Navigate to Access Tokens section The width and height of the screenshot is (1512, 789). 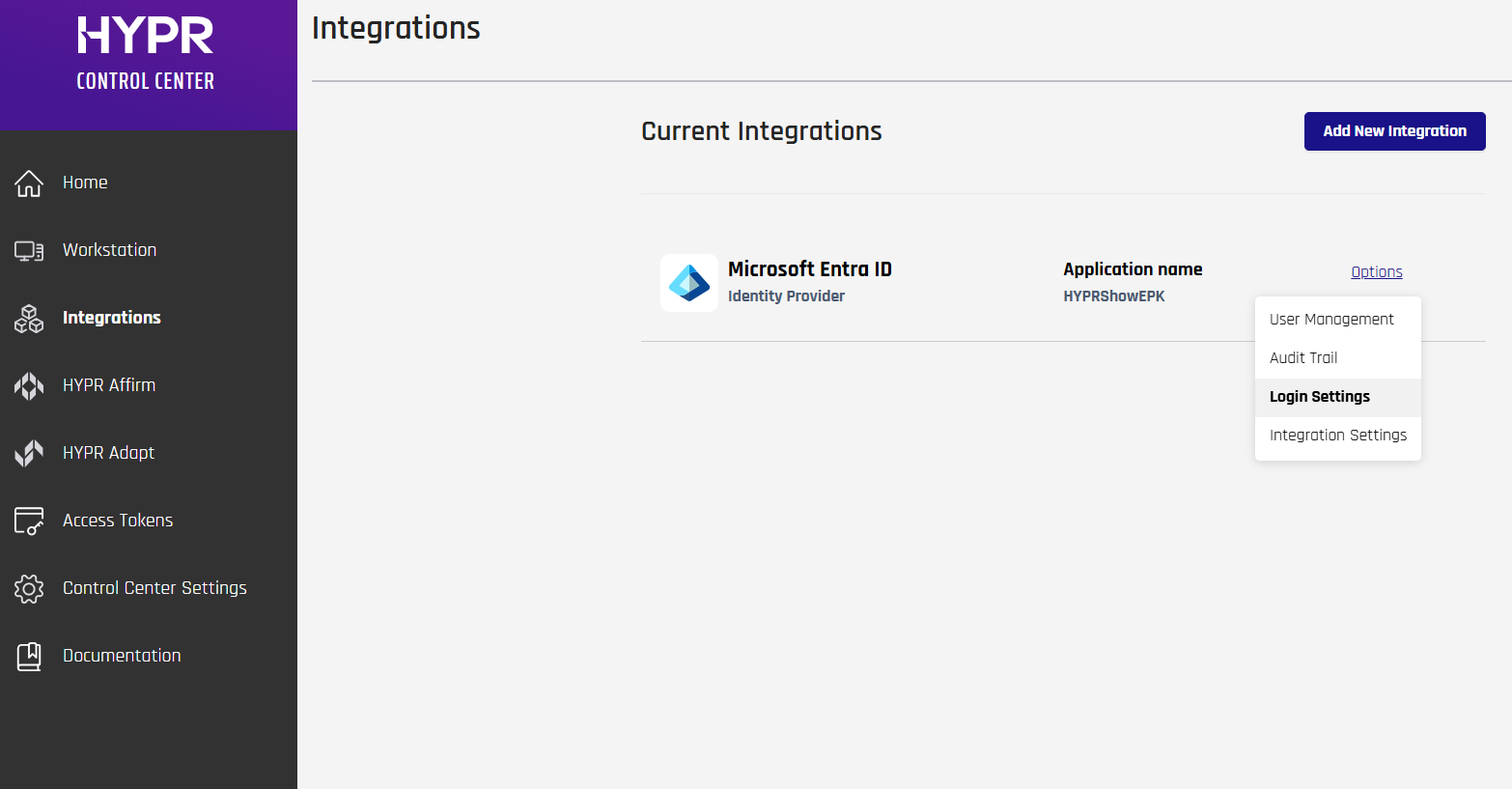(118, 521)
